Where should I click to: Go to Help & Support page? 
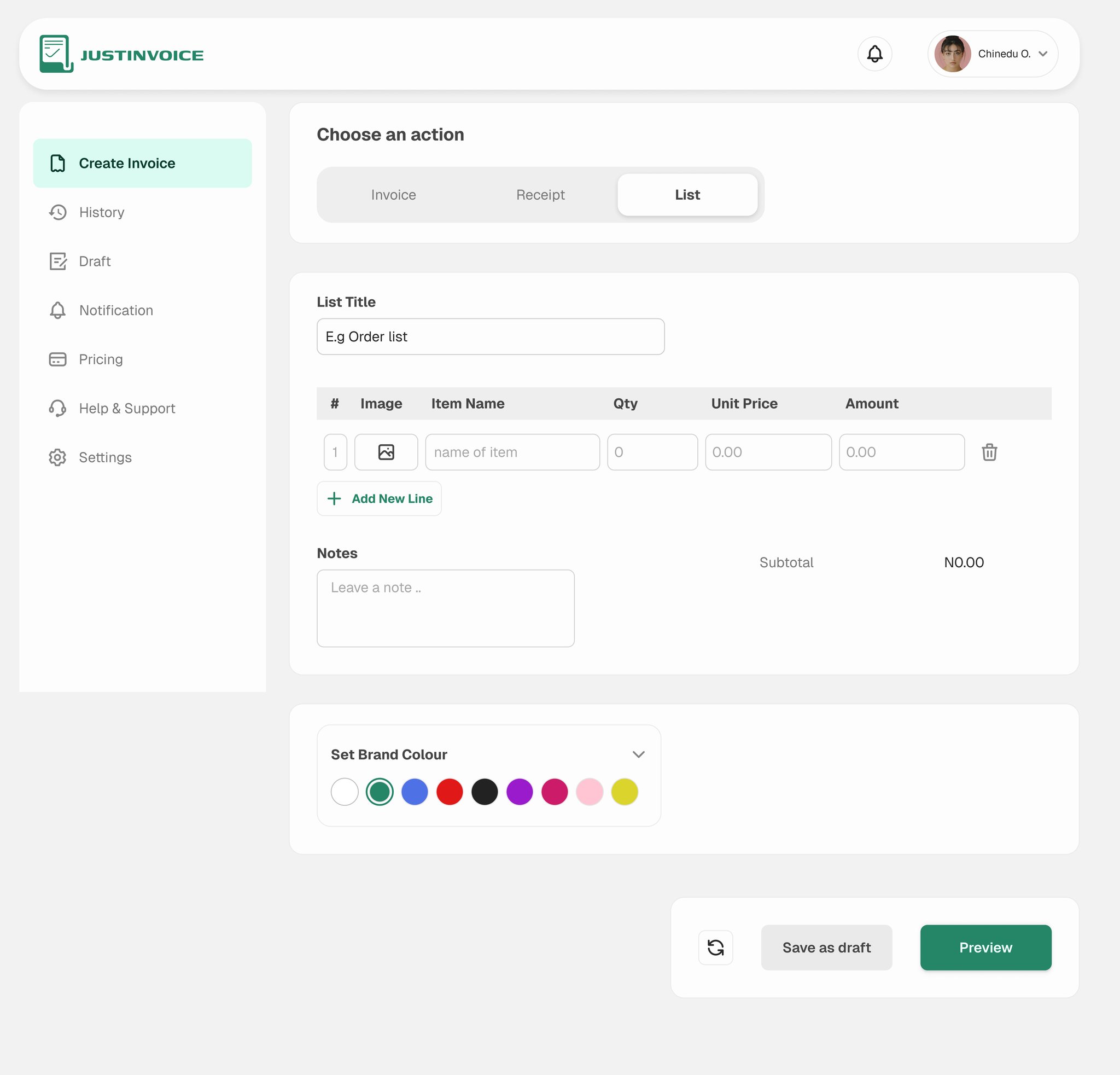tap(127, 408)
